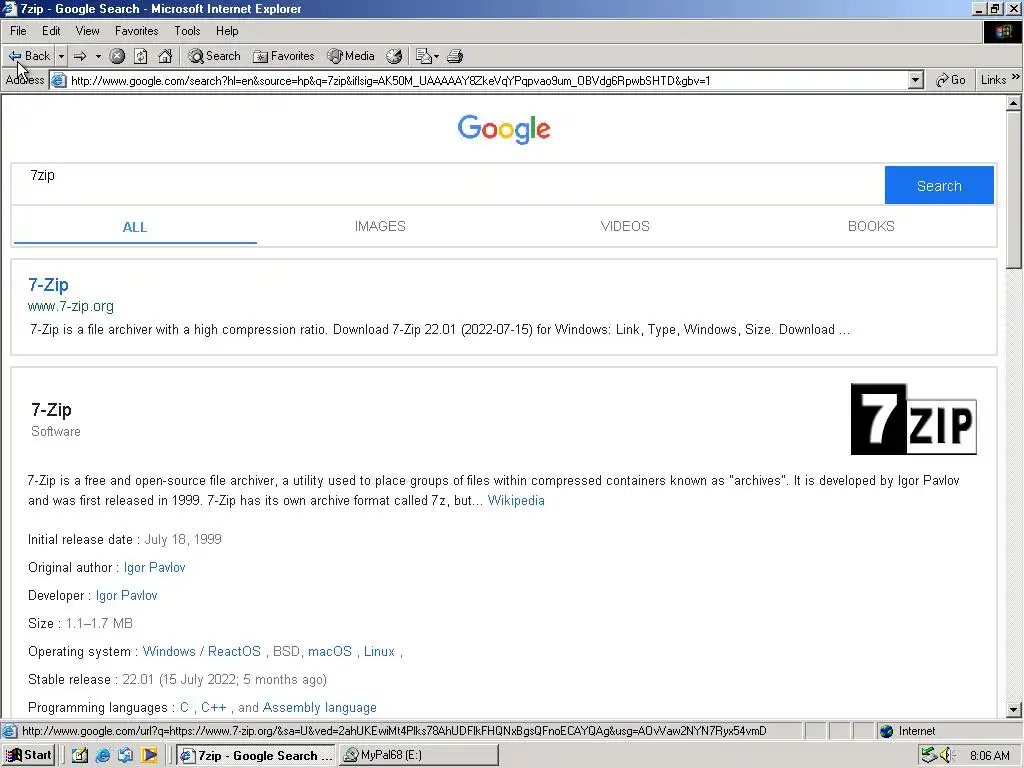Click the vertical scrollbar thumb
The image size is (1024, 768).
click(x=1014, y=189)
